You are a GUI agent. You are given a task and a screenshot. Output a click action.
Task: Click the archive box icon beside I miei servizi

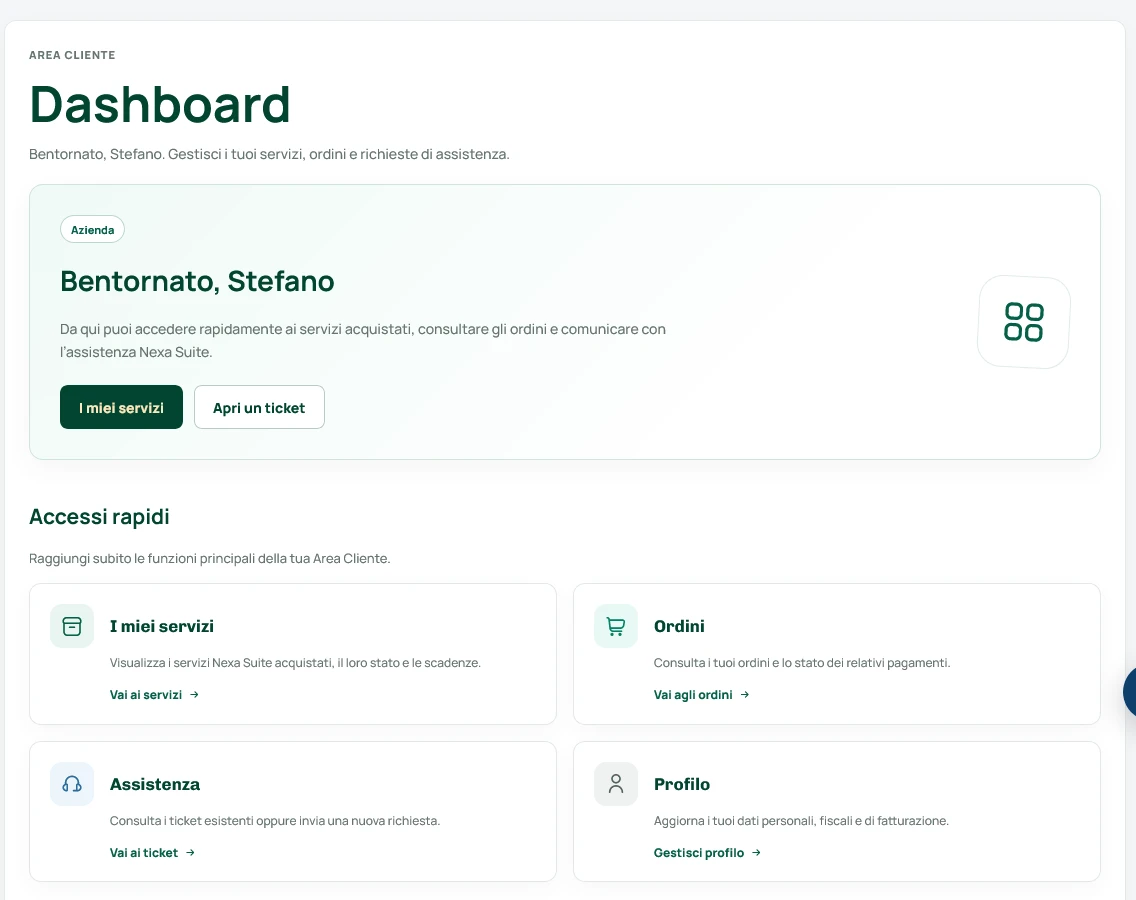[72, 626]
